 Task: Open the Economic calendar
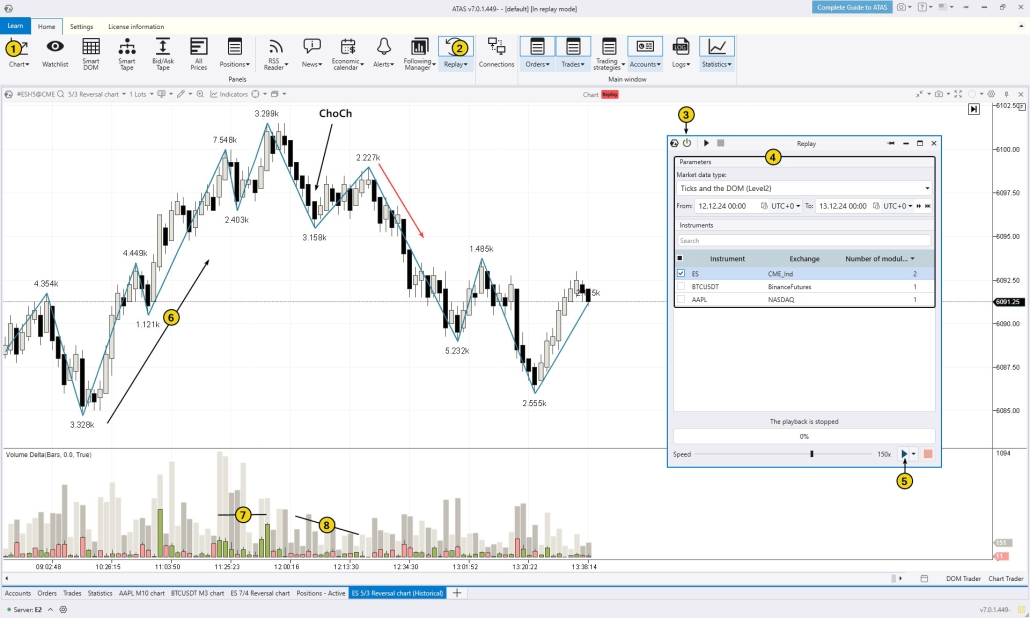[347, 55]
